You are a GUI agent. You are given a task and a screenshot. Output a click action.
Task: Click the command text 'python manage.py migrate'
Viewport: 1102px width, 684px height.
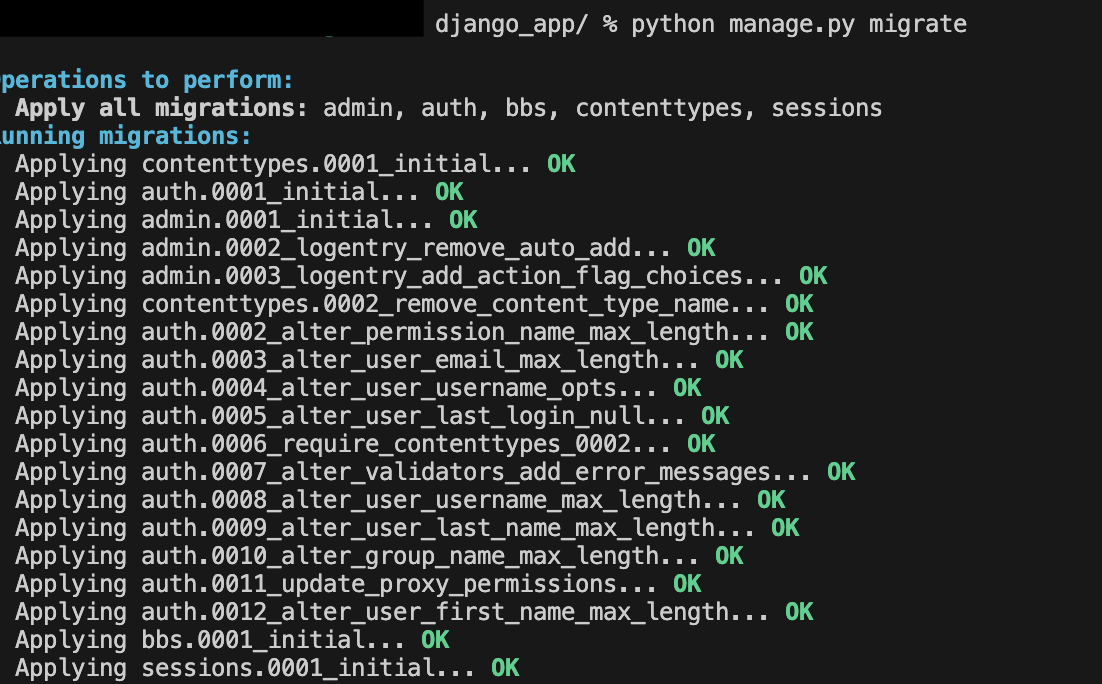coord(799,25)
